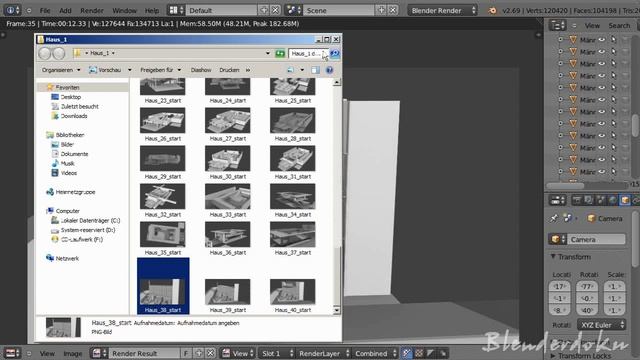This screenshot has height=360, width=640.
Task: Switch to Object properties cube tab
Action: point(625,200)
